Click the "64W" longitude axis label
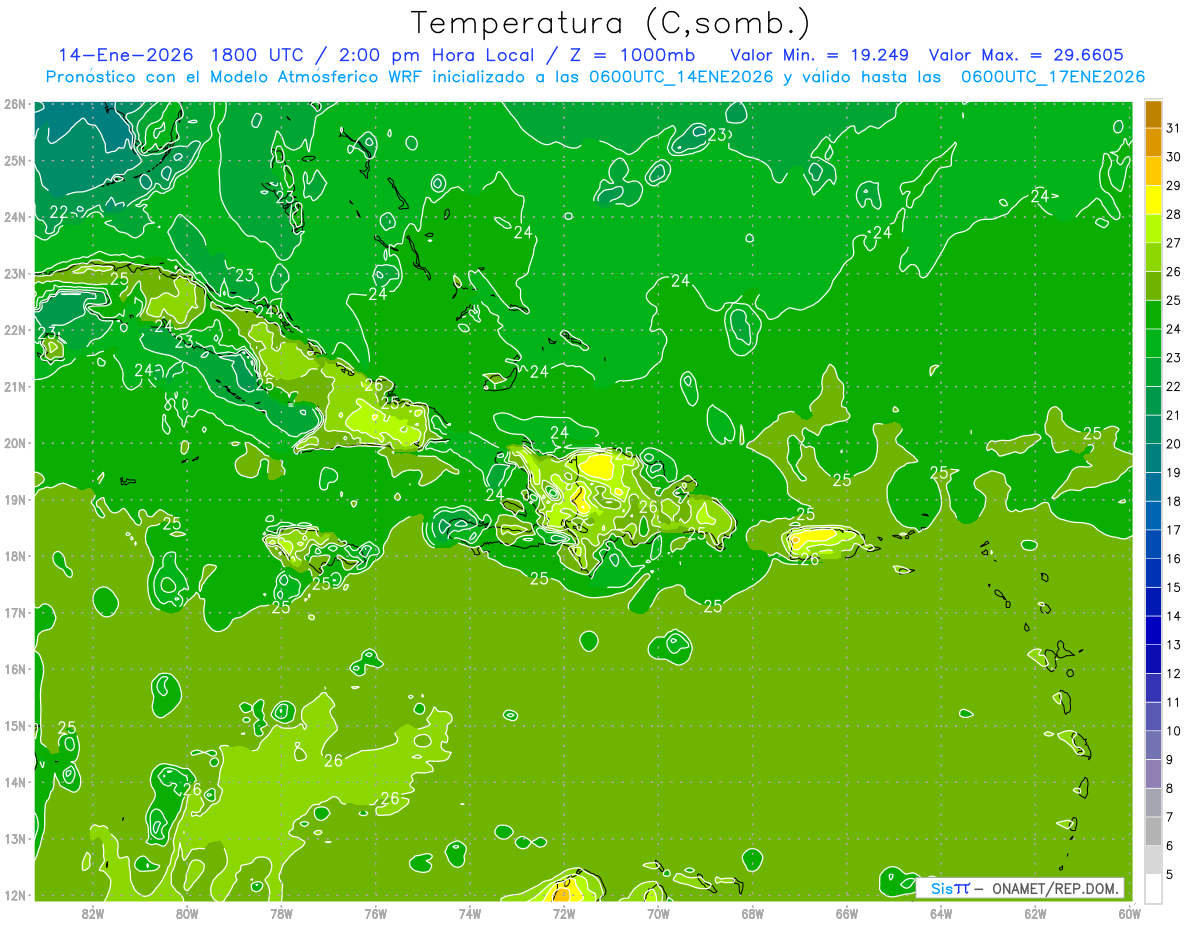 coord(941,913)
